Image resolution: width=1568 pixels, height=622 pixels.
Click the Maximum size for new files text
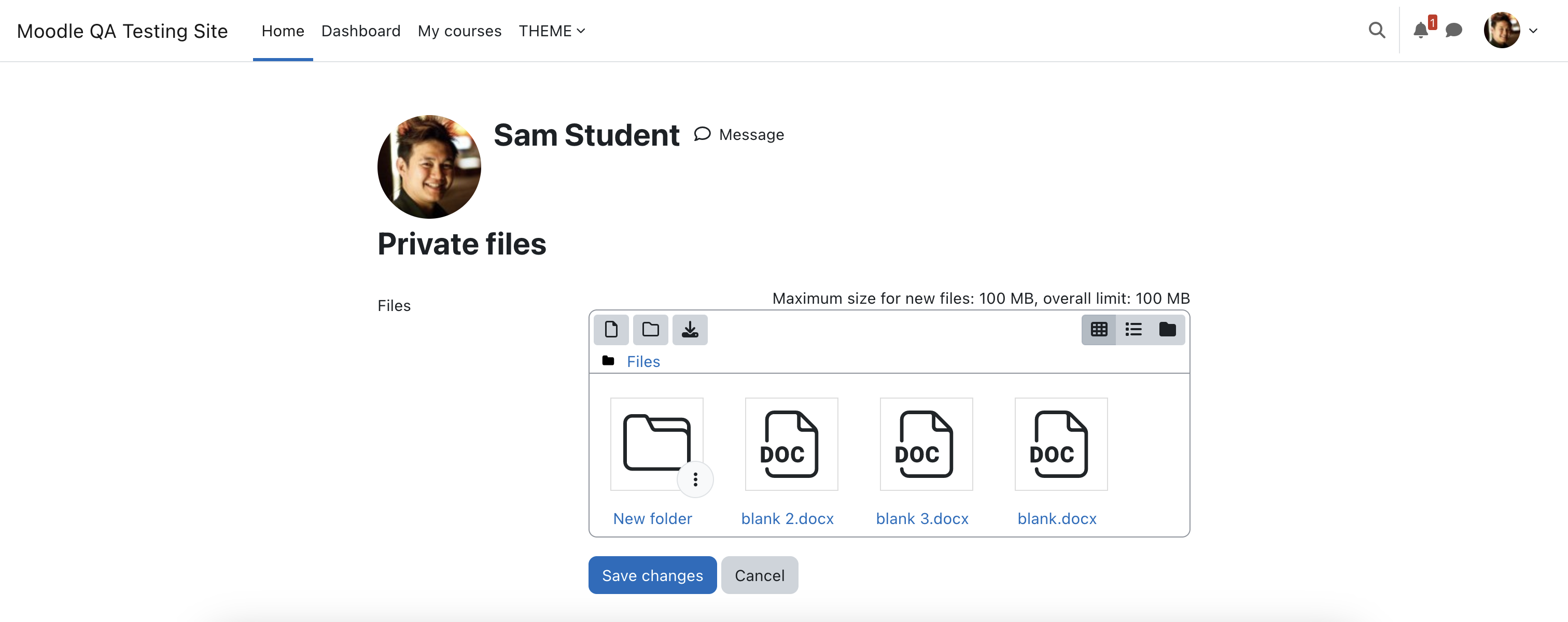coord(981,298)
